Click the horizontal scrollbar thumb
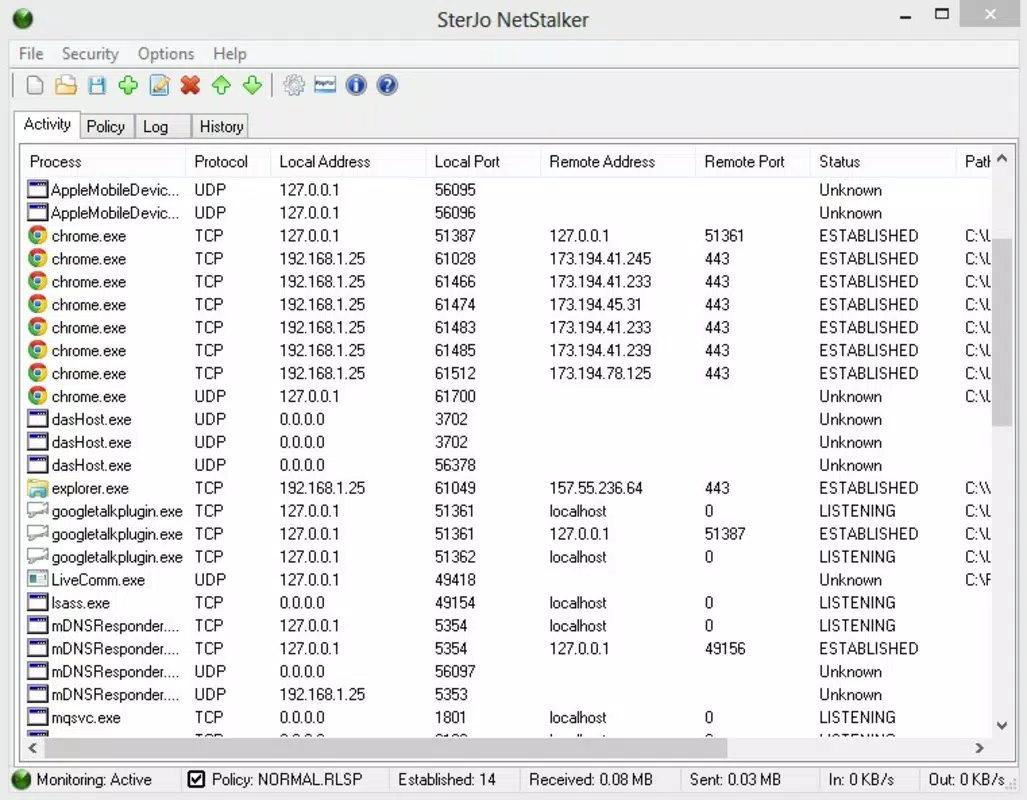 point(385,748)
